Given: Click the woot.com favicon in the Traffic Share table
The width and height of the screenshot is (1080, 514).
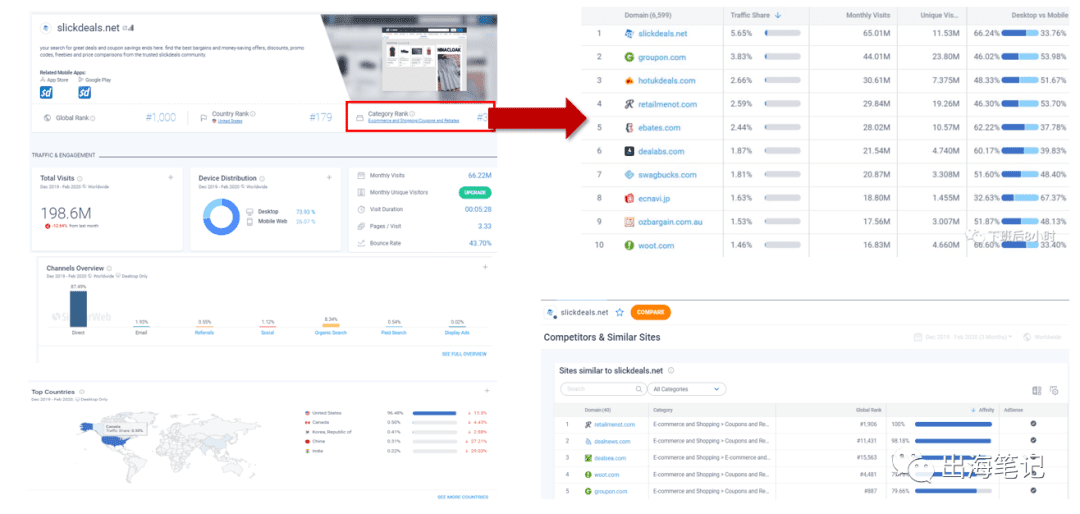Looking at the screenshot, I should [629, 245].
